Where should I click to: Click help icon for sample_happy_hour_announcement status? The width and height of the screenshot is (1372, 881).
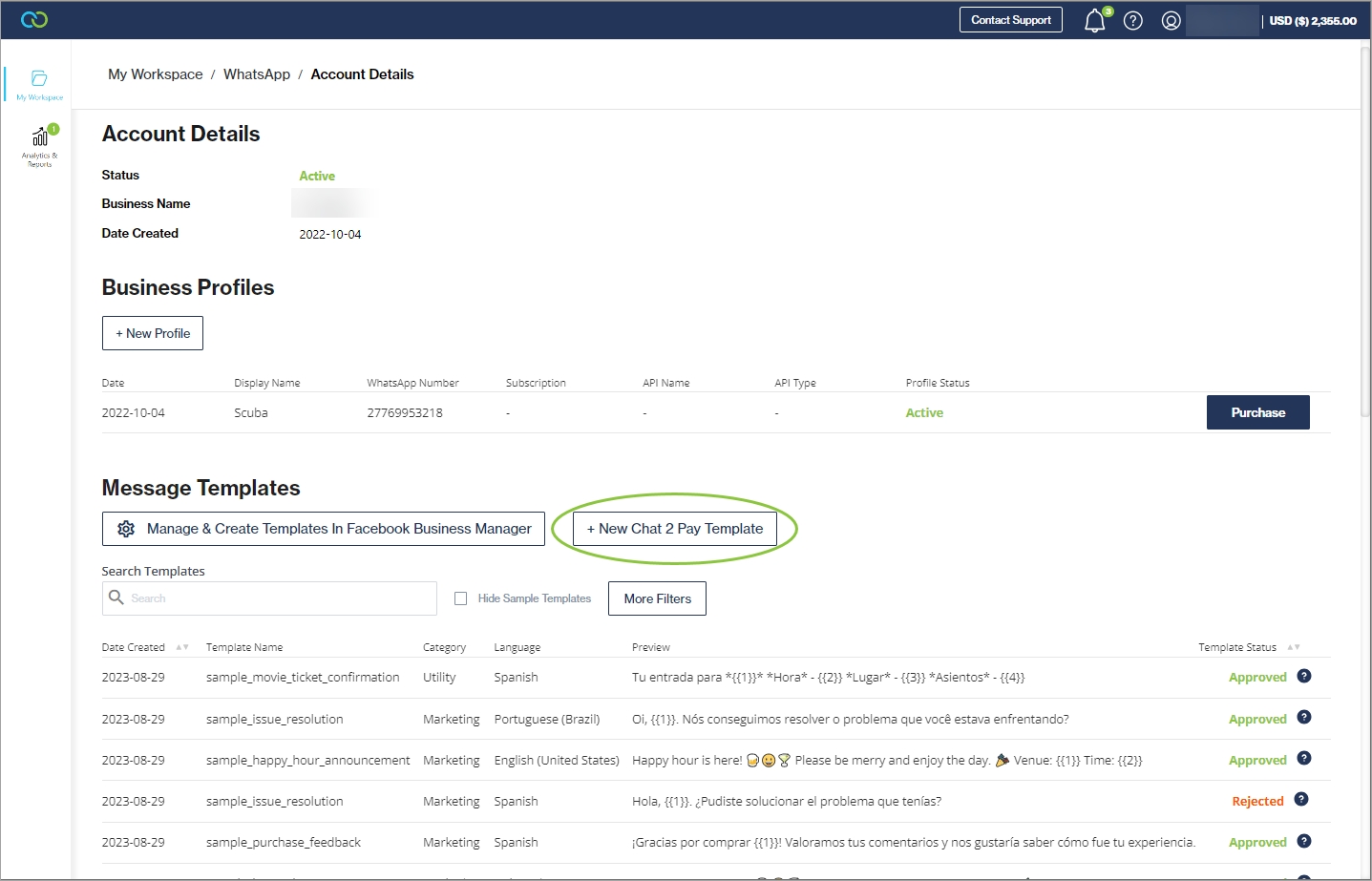tap(1304, 759)
